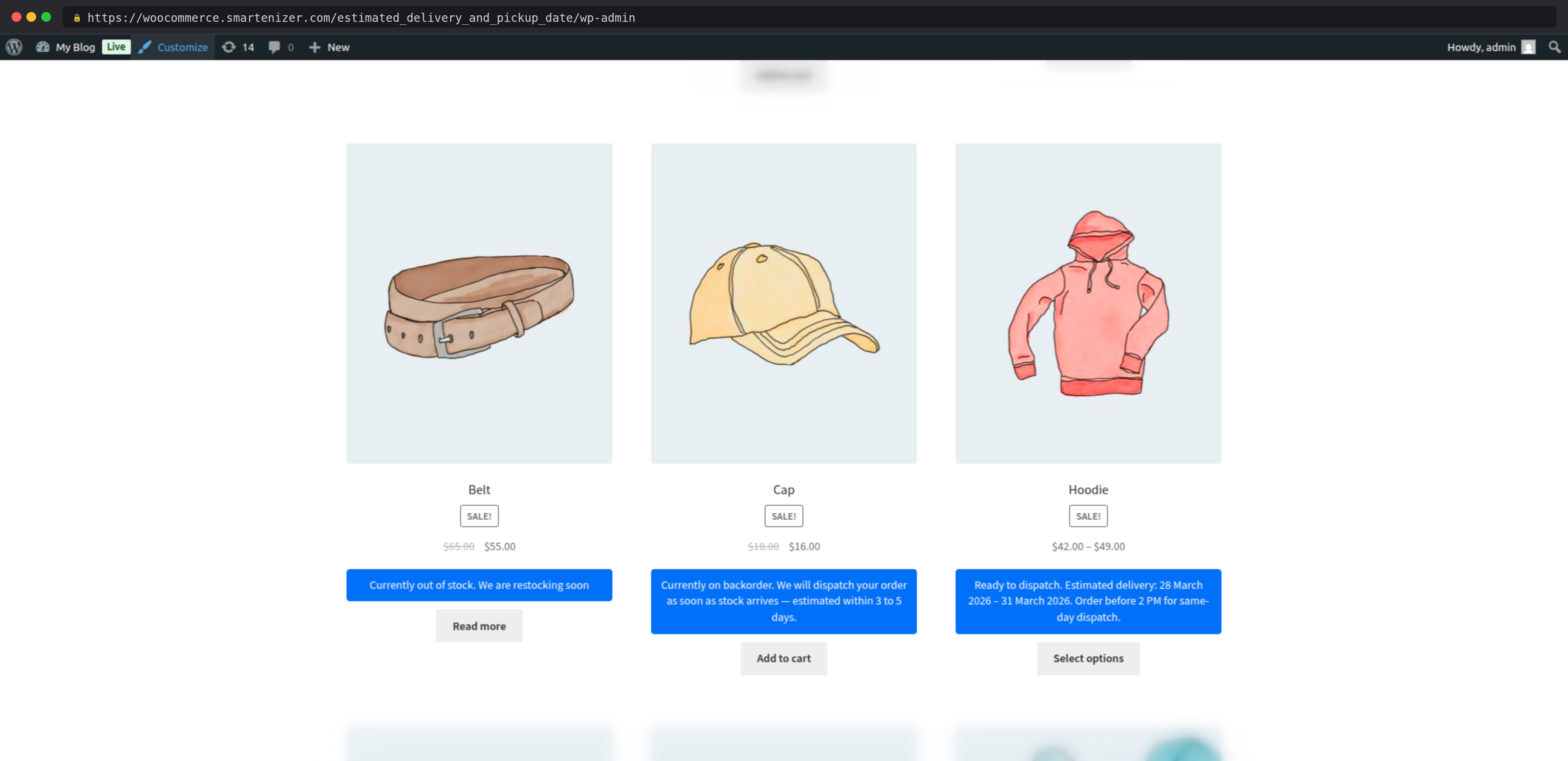Screen dimensions: 1568x761
Task: Add the Cap to cart
Action: click(x=784, y=658)
